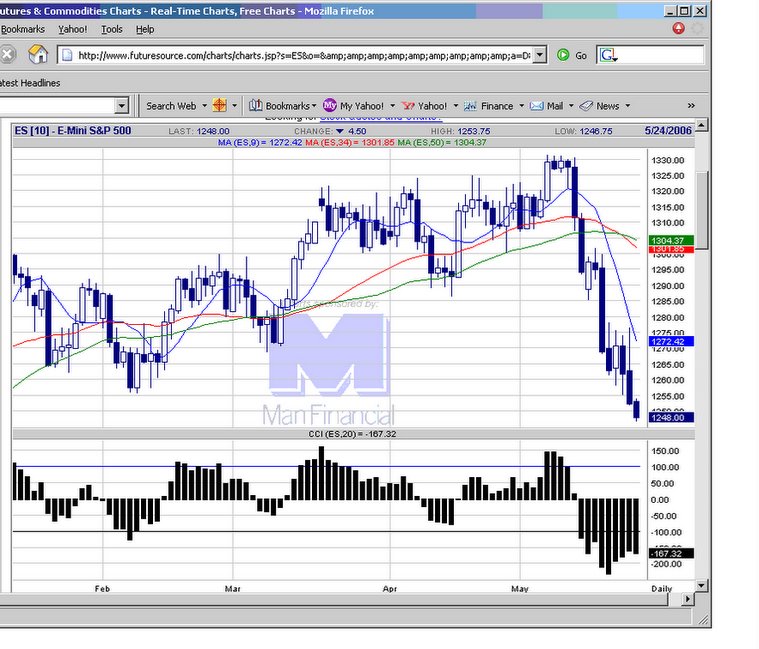
Task: Expand the crosshair icon dropdown arrow
Action: tap(235, 106)
